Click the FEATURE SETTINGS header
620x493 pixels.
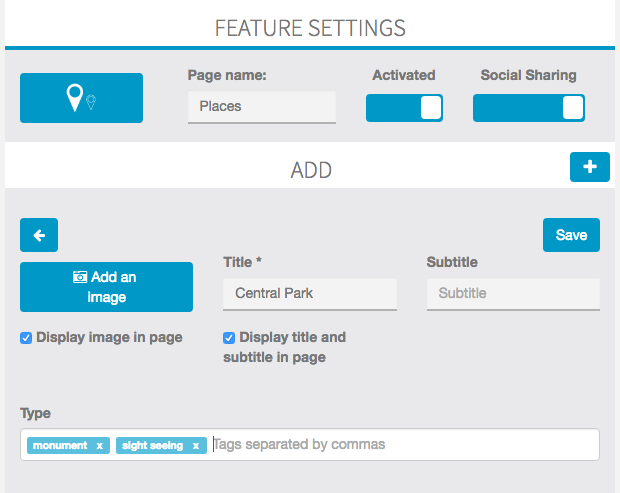[310, 27]
